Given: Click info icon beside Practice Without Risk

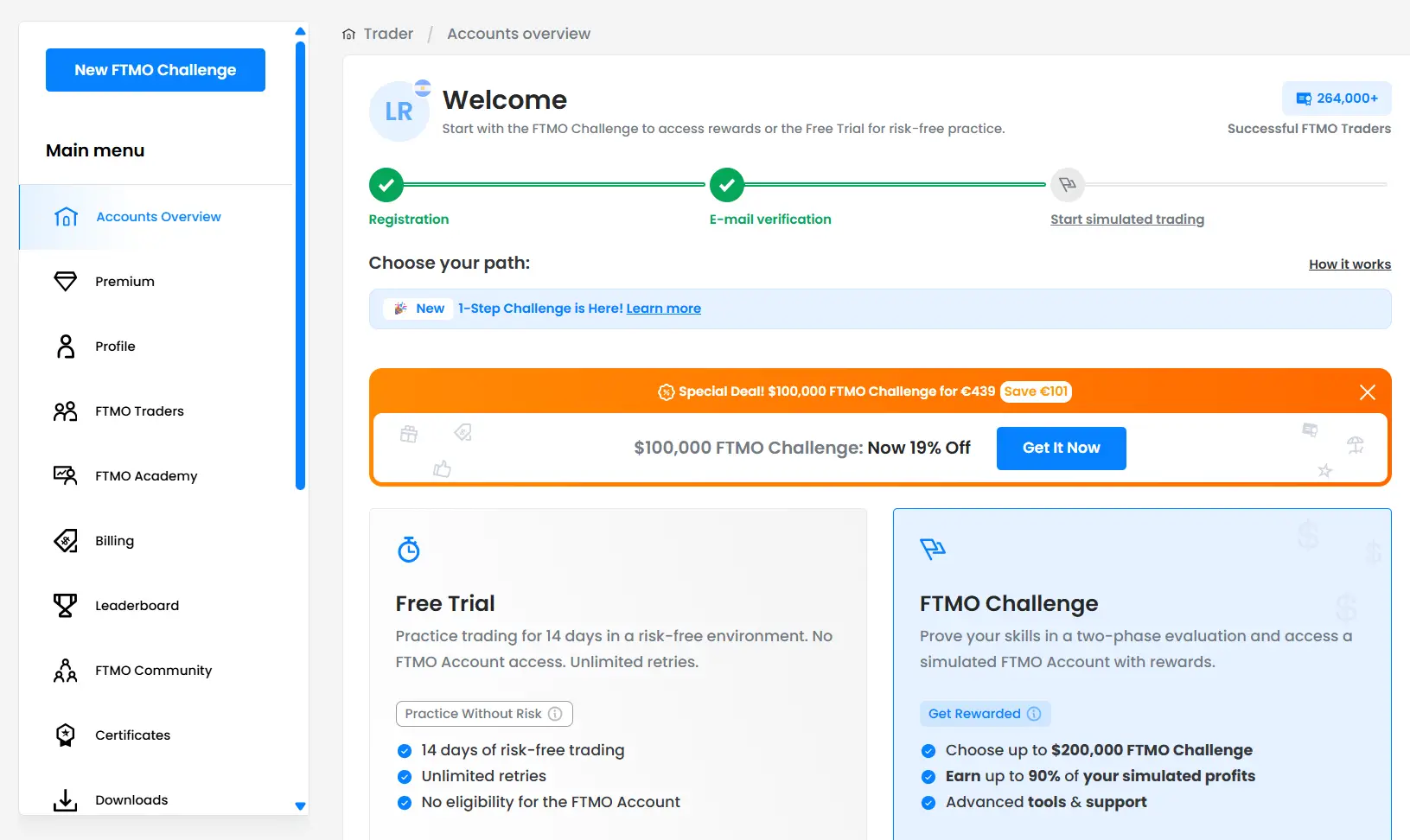Looking at the screenshot, I should tap(555, 714).
